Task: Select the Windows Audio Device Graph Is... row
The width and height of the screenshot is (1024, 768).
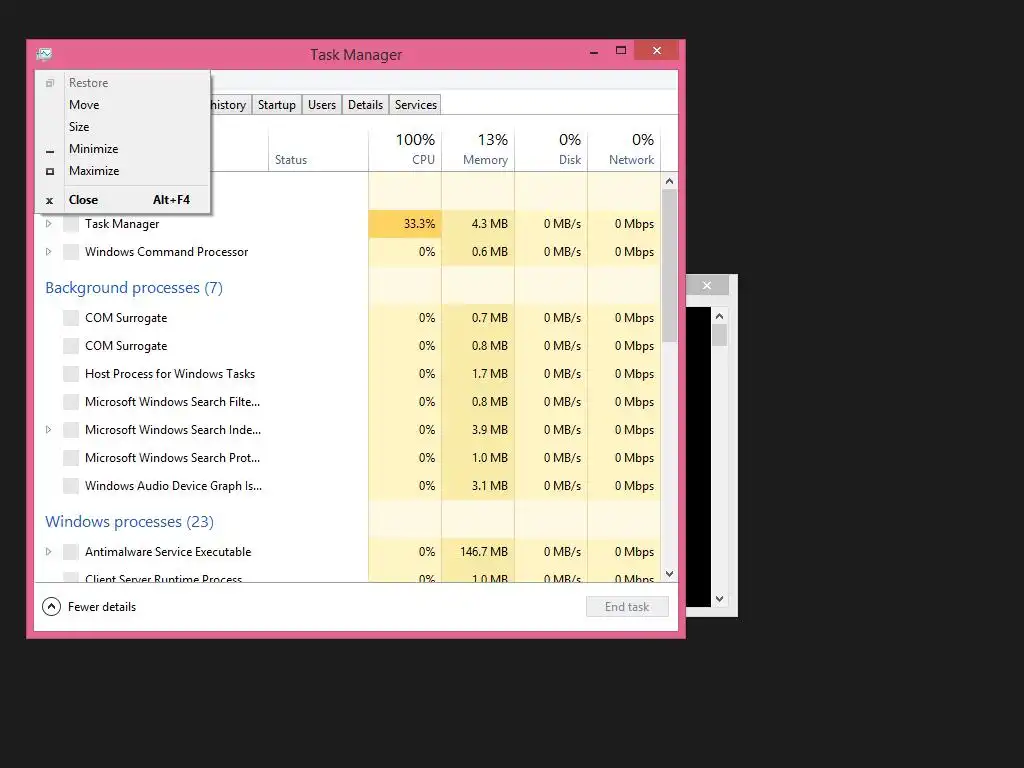Action: tap(347, 487)
